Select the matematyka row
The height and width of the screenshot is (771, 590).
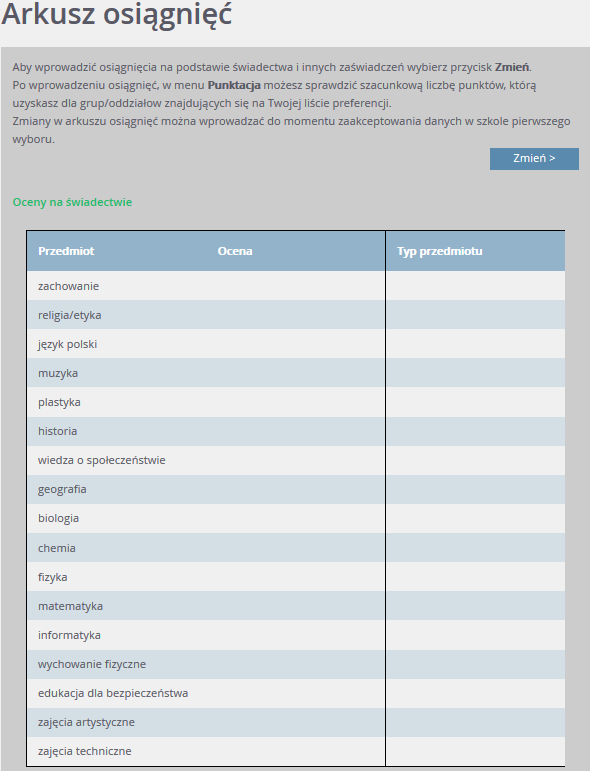pyautogui.click(x=296, y=605)
